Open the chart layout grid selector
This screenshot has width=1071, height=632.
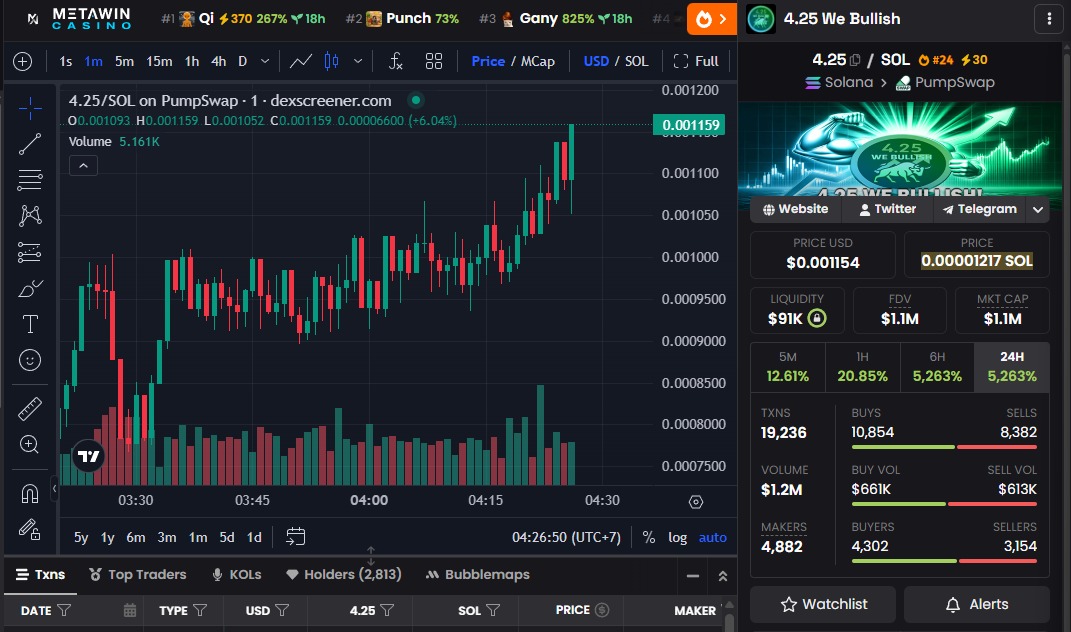pyautogui.click(x=434, y=61)
